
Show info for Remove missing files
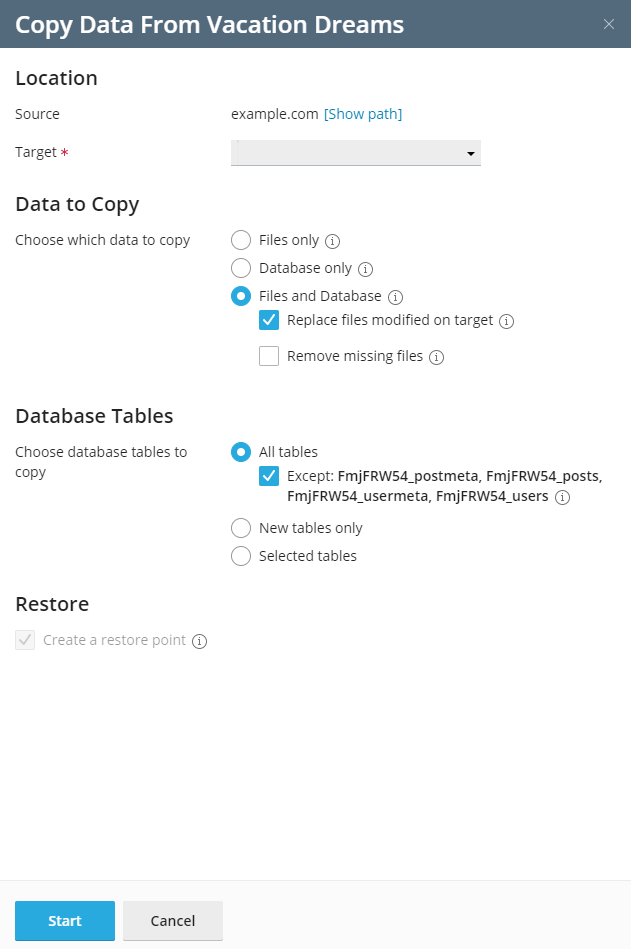(x=436, y=358)
